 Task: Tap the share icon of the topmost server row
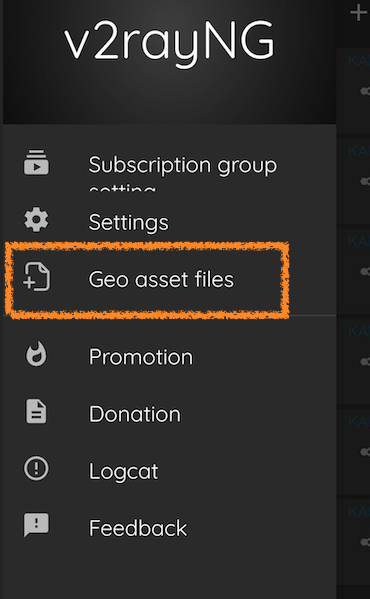[x=365, y=91]
